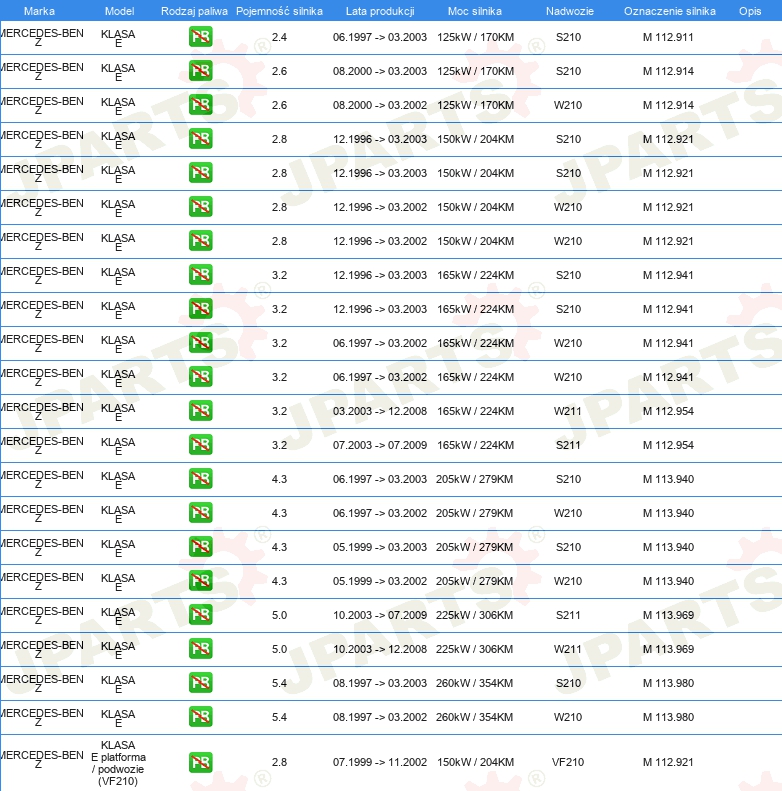Click the Moc silnika column header
The width and height of the screenshot is (782, 791).
475,10
